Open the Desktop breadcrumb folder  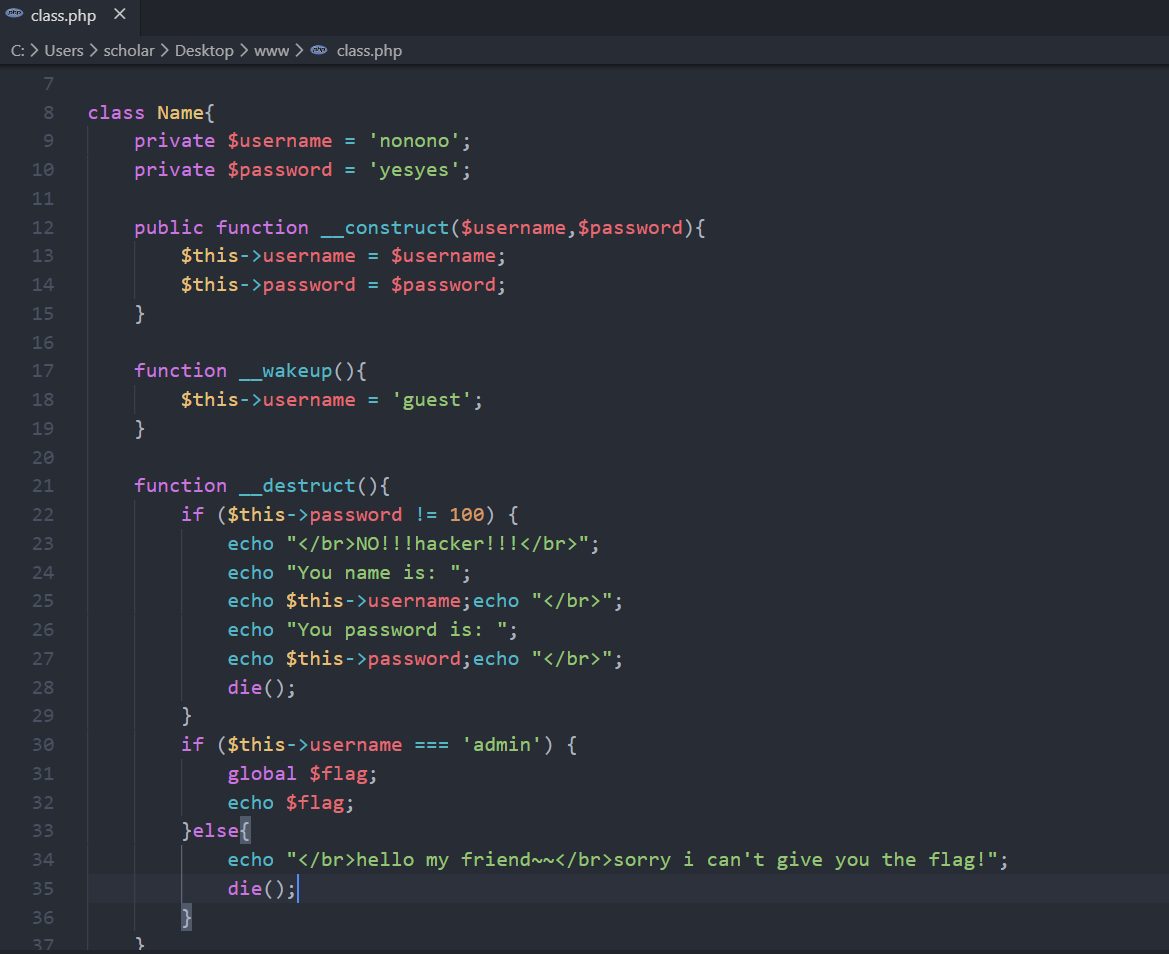(x=204, y=51)
